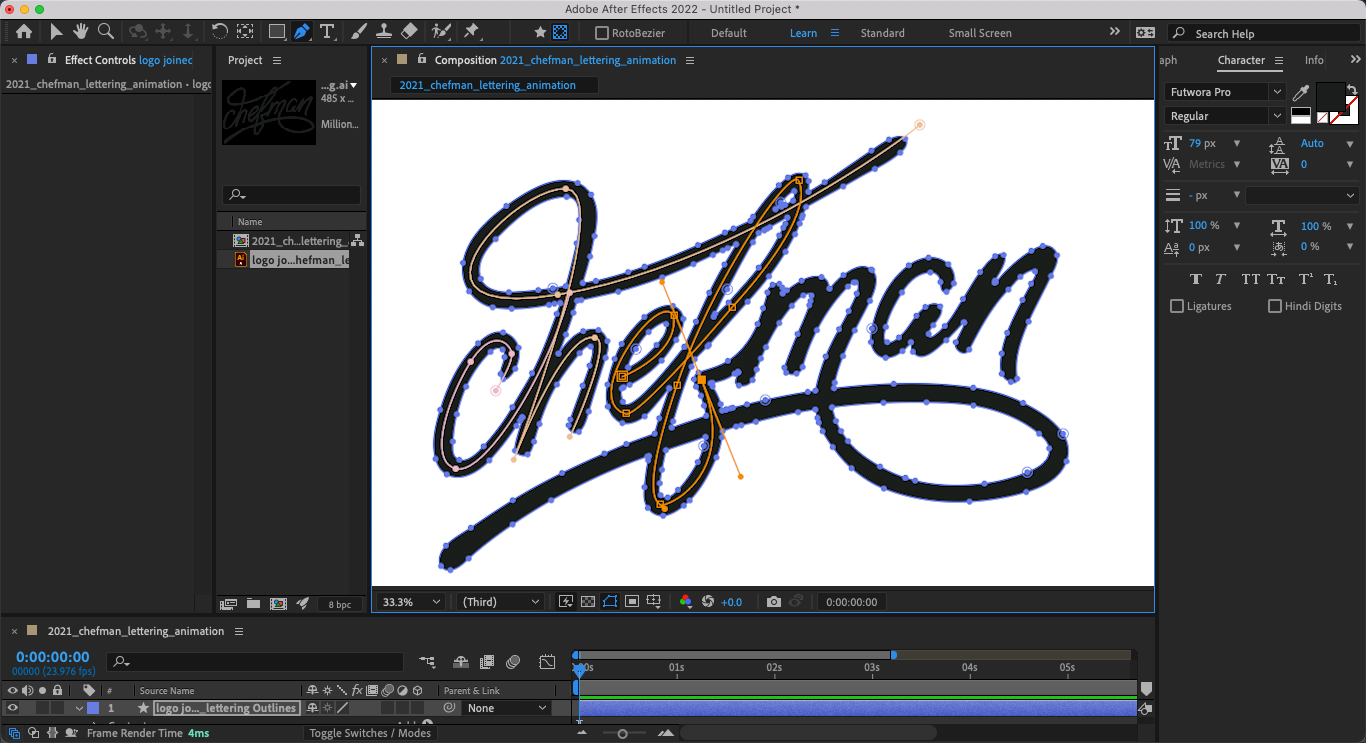Click the Project panel search field
Viewport: 1366px width, 743px height.
(291, 195)
